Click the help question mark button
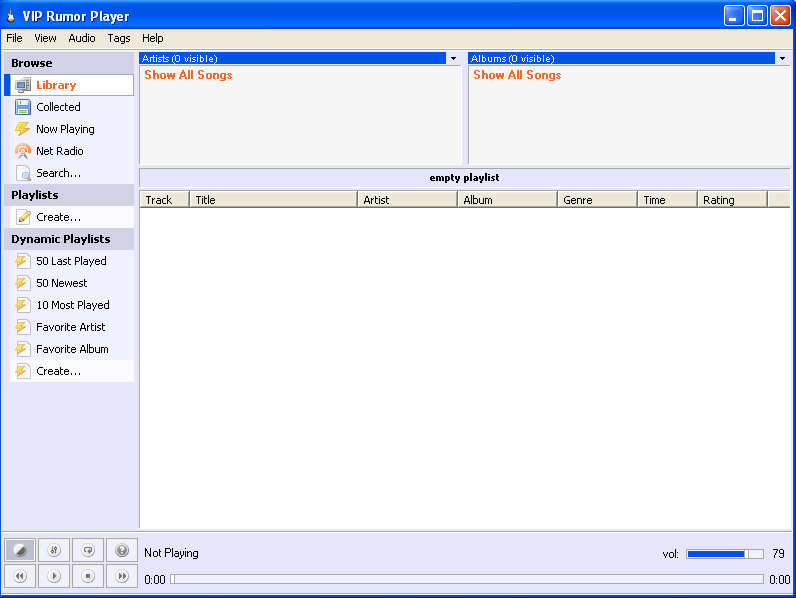The height and width of the screenshot is (598, 796). (x=122, y=550)
